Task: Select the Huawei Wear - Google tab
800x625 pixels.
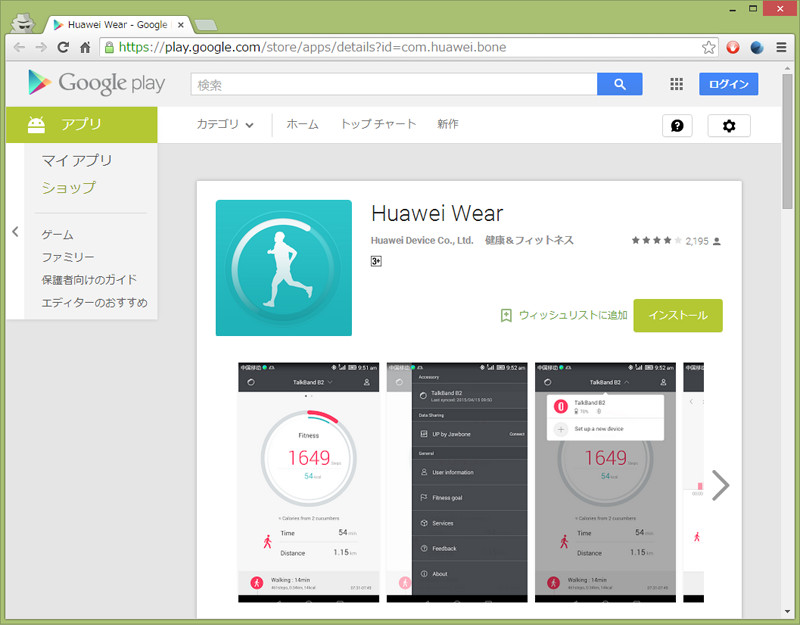Action: [117, 24]
